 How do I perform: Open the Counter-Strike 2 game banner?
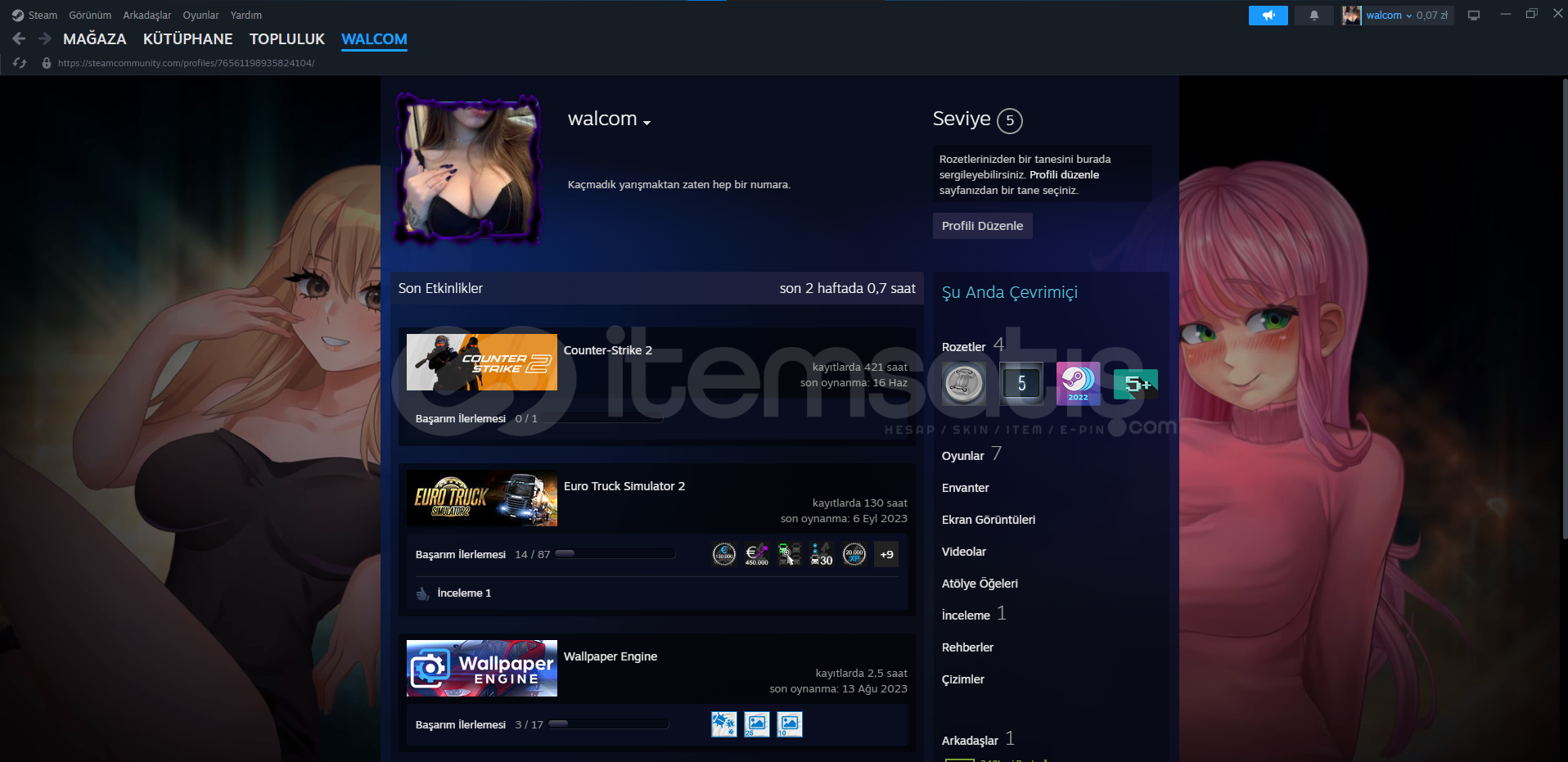[482, 362]
